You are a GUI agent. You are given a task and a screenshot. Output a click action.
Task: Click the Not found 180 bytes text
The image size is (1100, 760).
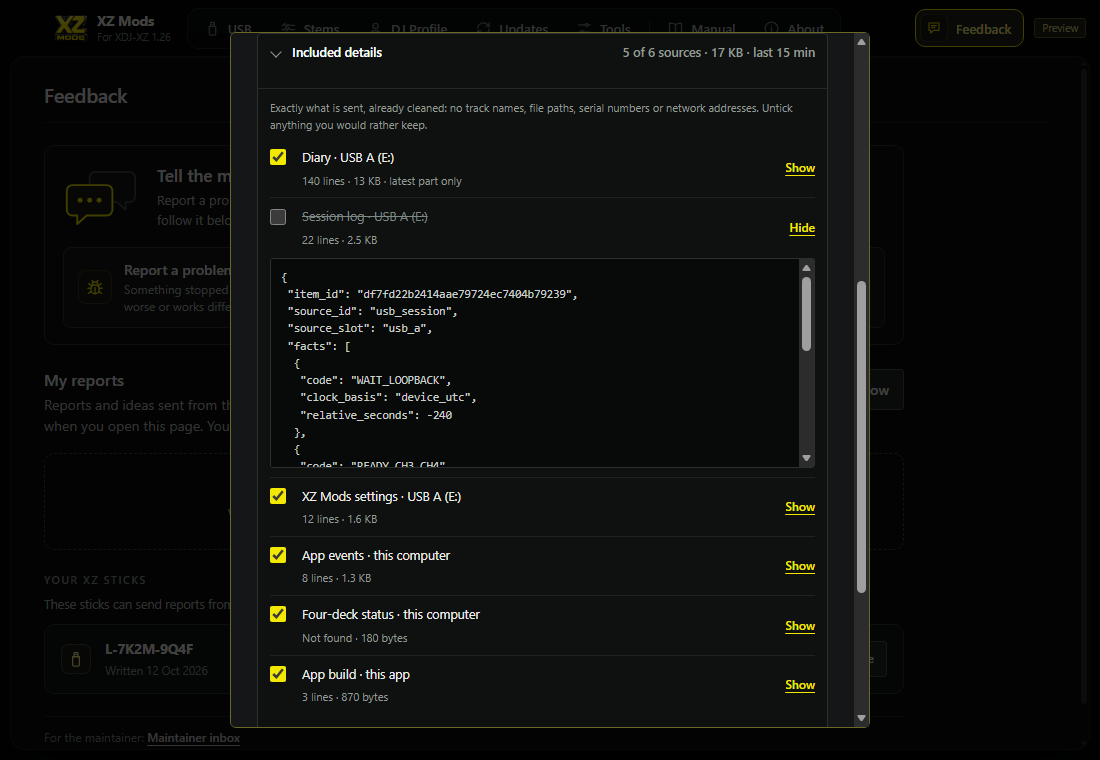point(354,638)
